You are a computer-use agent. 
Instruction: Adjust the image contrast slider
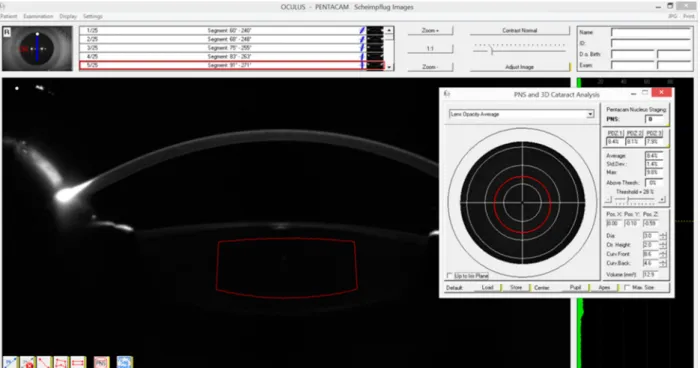tap(492, 50)
